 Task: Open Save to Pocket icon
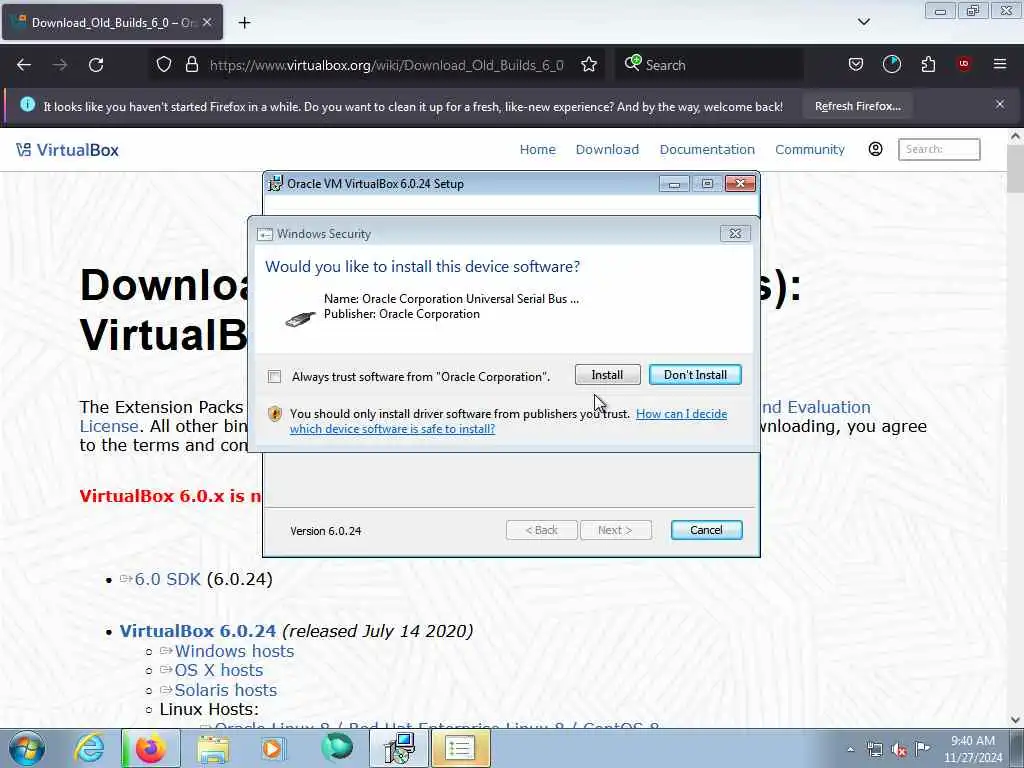(x=856, y=64)
